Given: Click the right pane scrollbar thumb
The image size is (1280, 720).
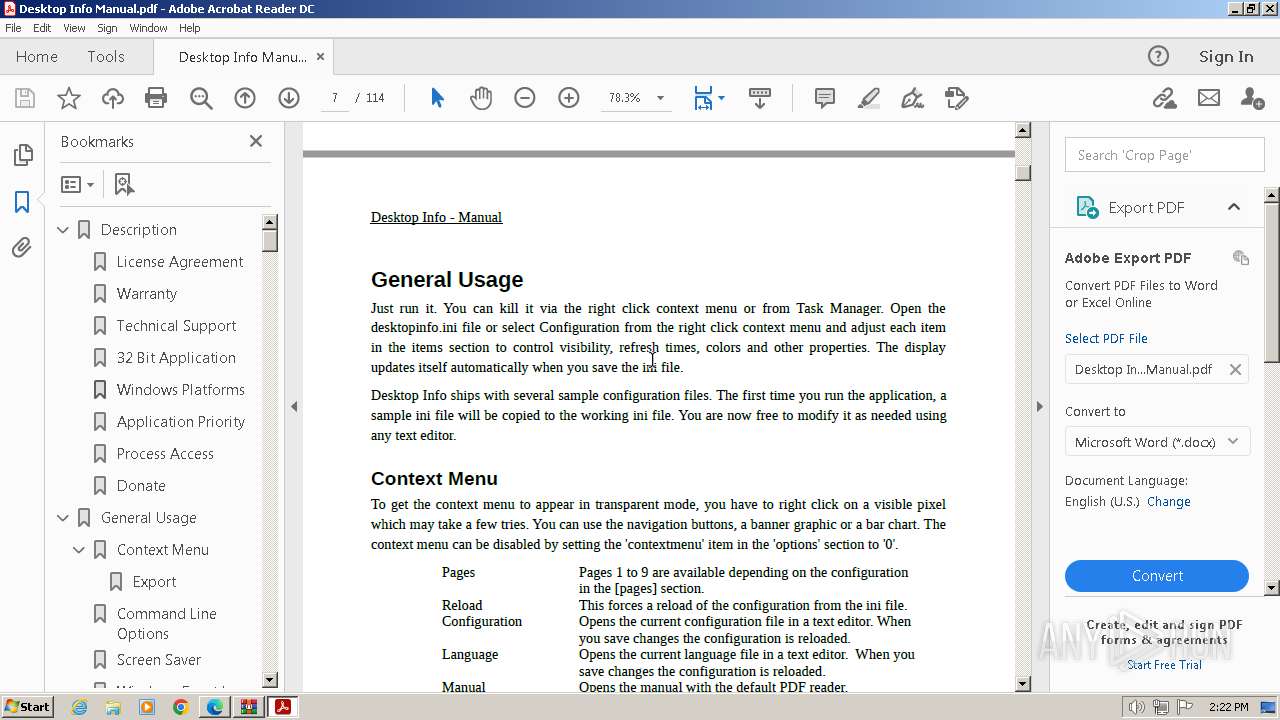Looking at the screenshot, I should [x=1272, y=282].
